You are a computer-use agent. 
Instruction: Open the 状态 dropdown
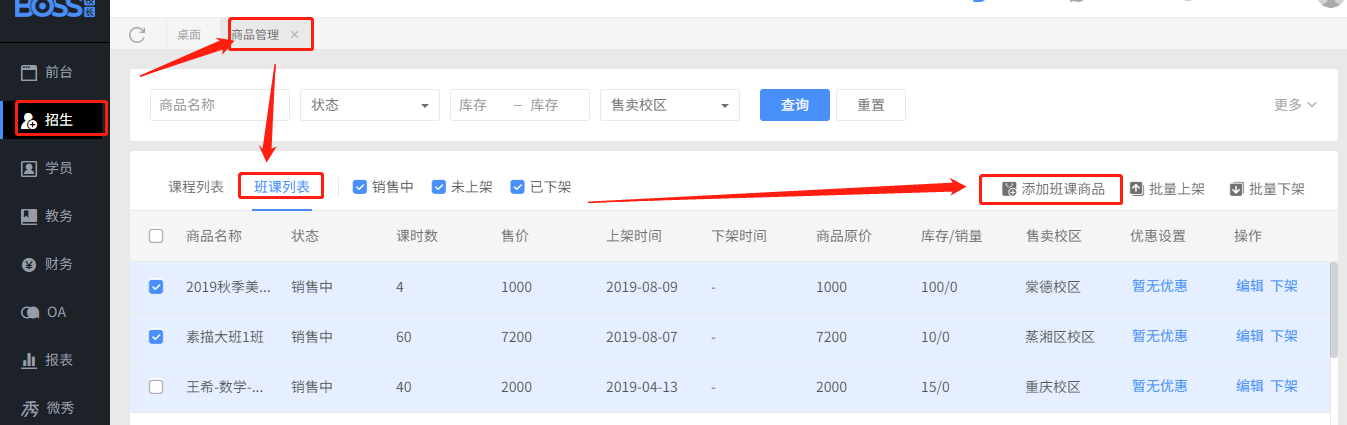[x=370, y=105]
